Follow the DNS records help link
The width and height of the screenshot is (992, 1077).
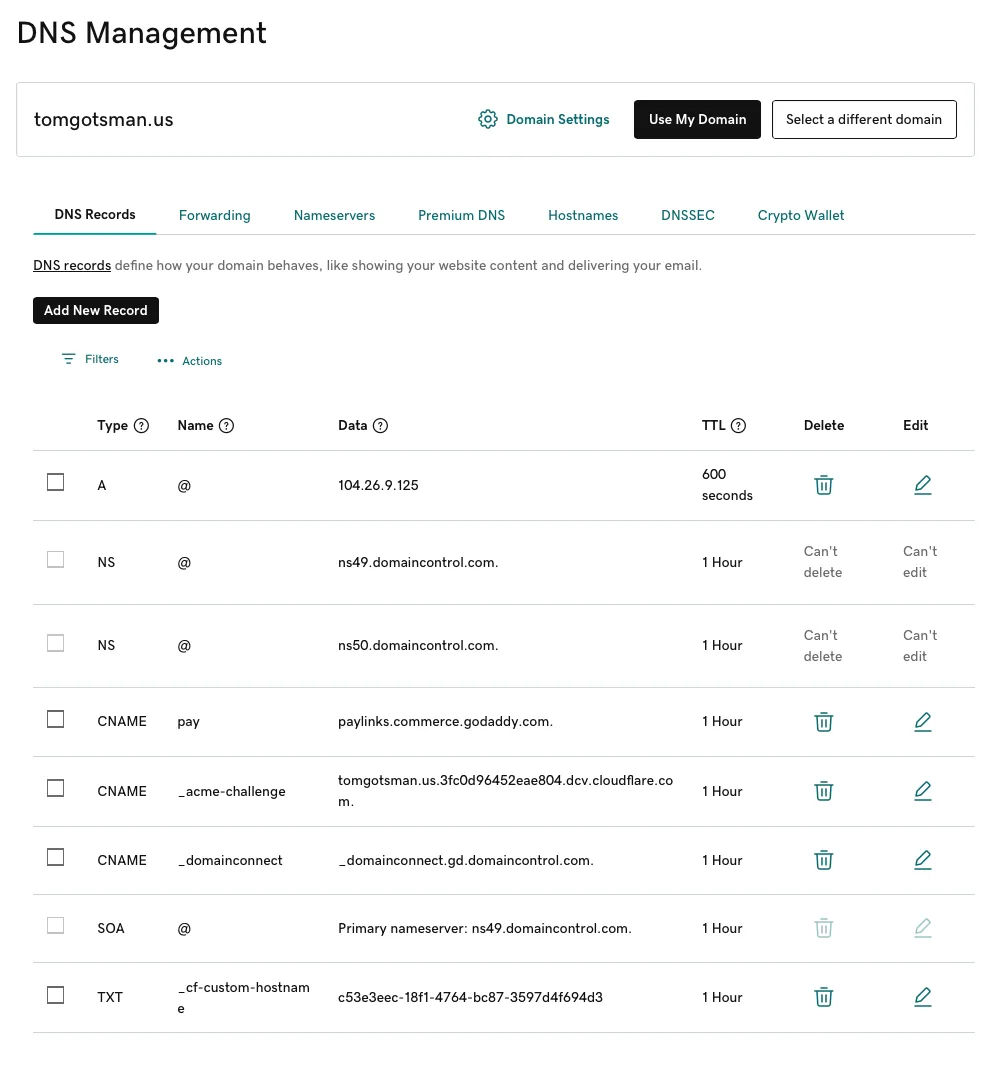pos(72,266)
